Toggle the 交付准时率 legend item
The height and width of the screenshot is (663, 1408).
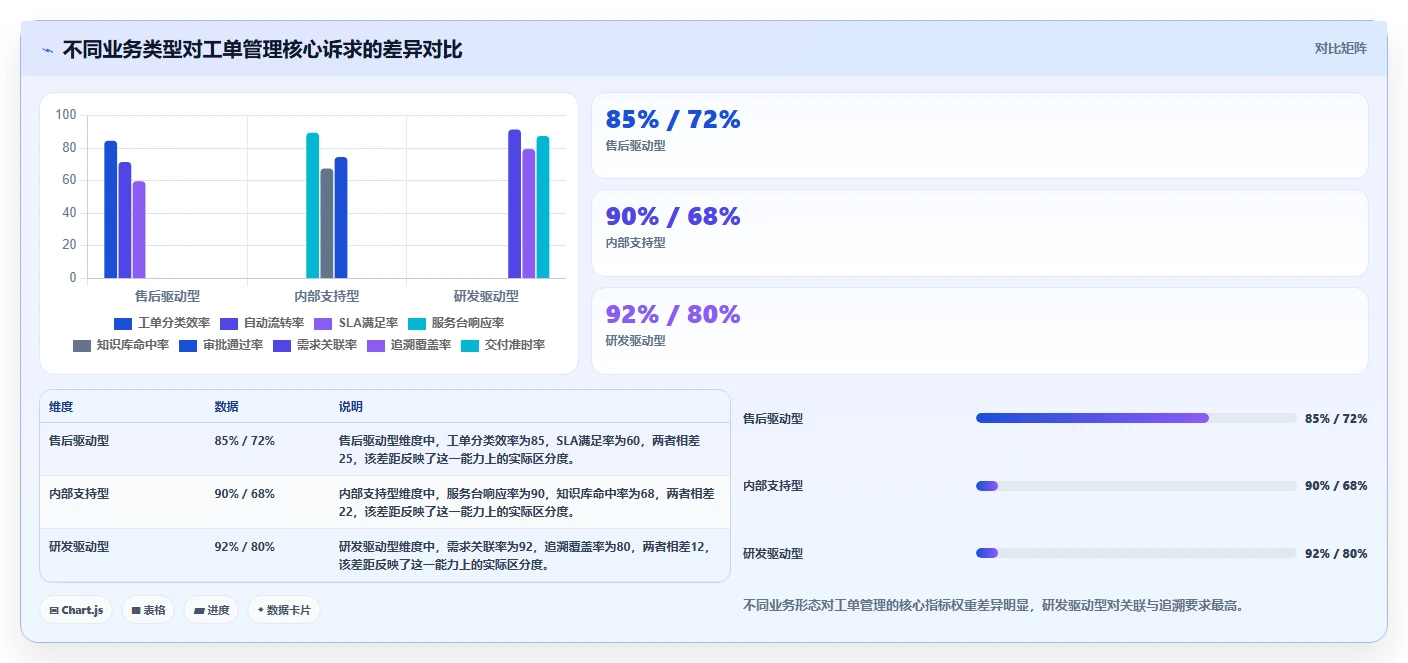click(x=503, y=345)
